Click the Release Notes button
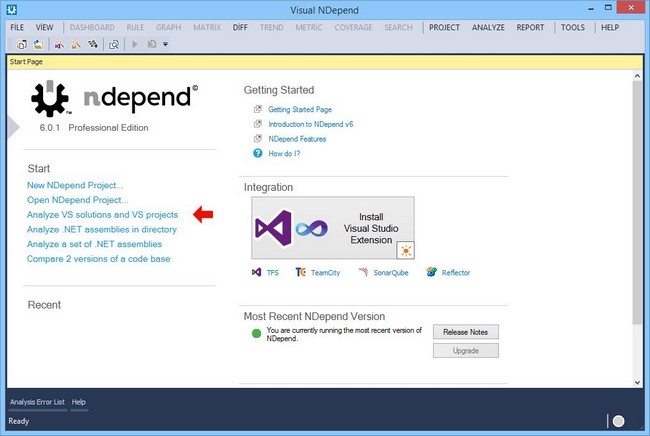The height and width of the screenshot is (436, 650). (466, 332)
